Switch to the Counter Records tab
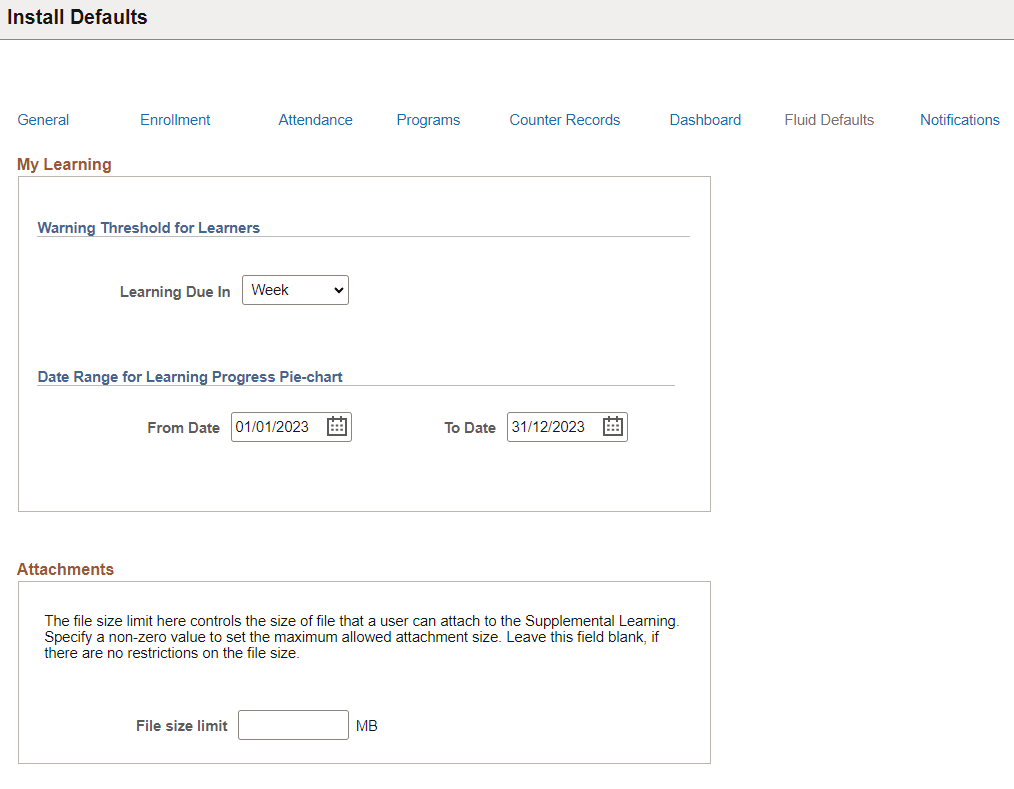 [x=565, y=120]
